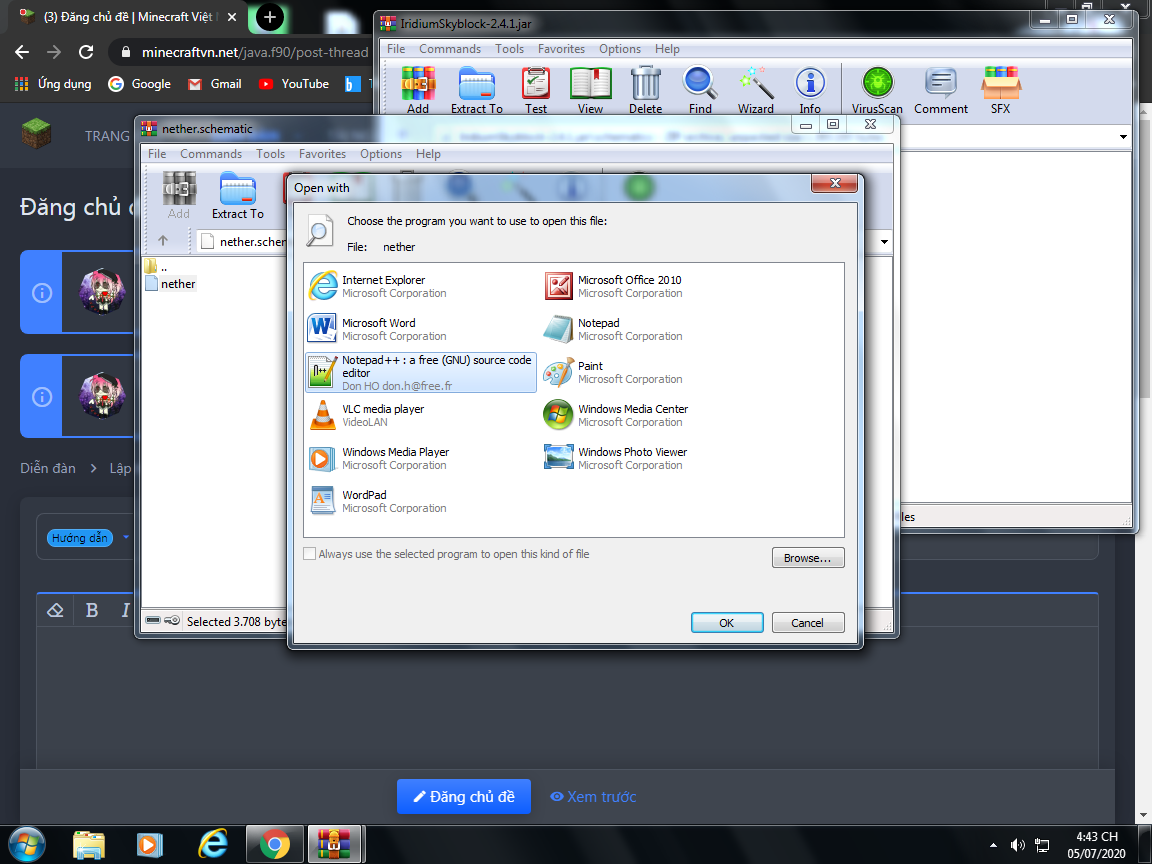
Task: Open File menu in IridiumSkyblock window
Action: [396, 48]
